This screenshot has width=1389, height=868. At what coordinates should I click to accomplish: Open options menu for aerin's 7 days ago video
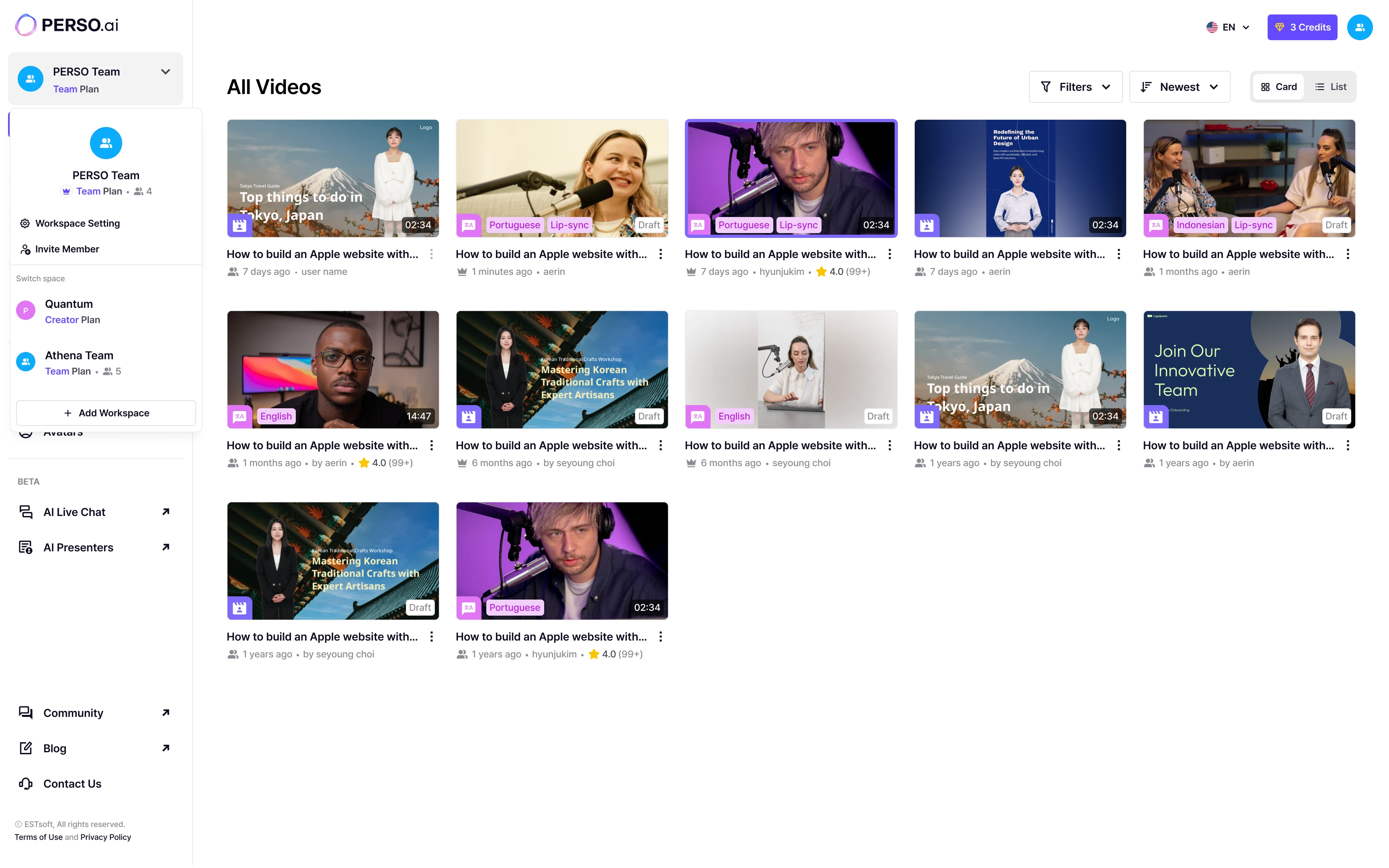point(1119,254)
